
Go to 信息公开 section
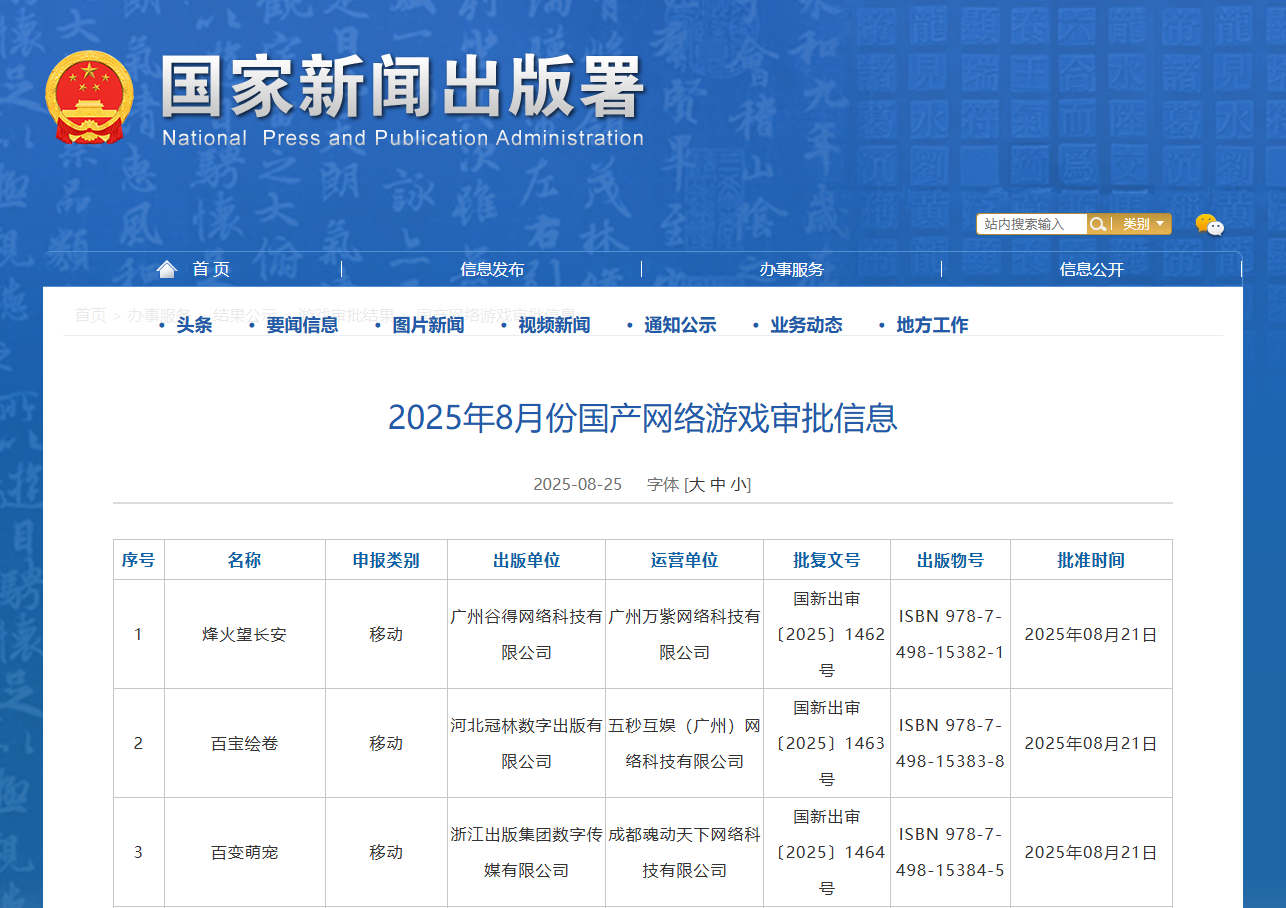(1091, 269)
